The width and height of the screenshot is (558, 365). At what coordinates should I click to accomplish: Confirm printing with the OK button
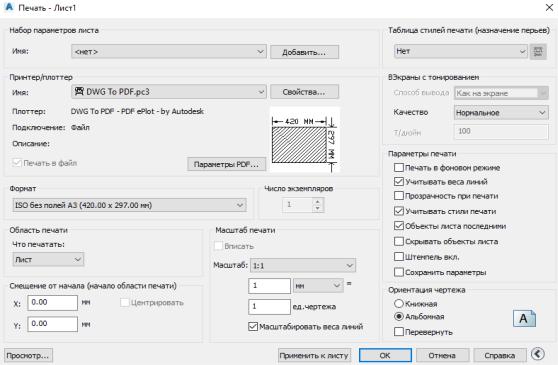tap(385, 355)
